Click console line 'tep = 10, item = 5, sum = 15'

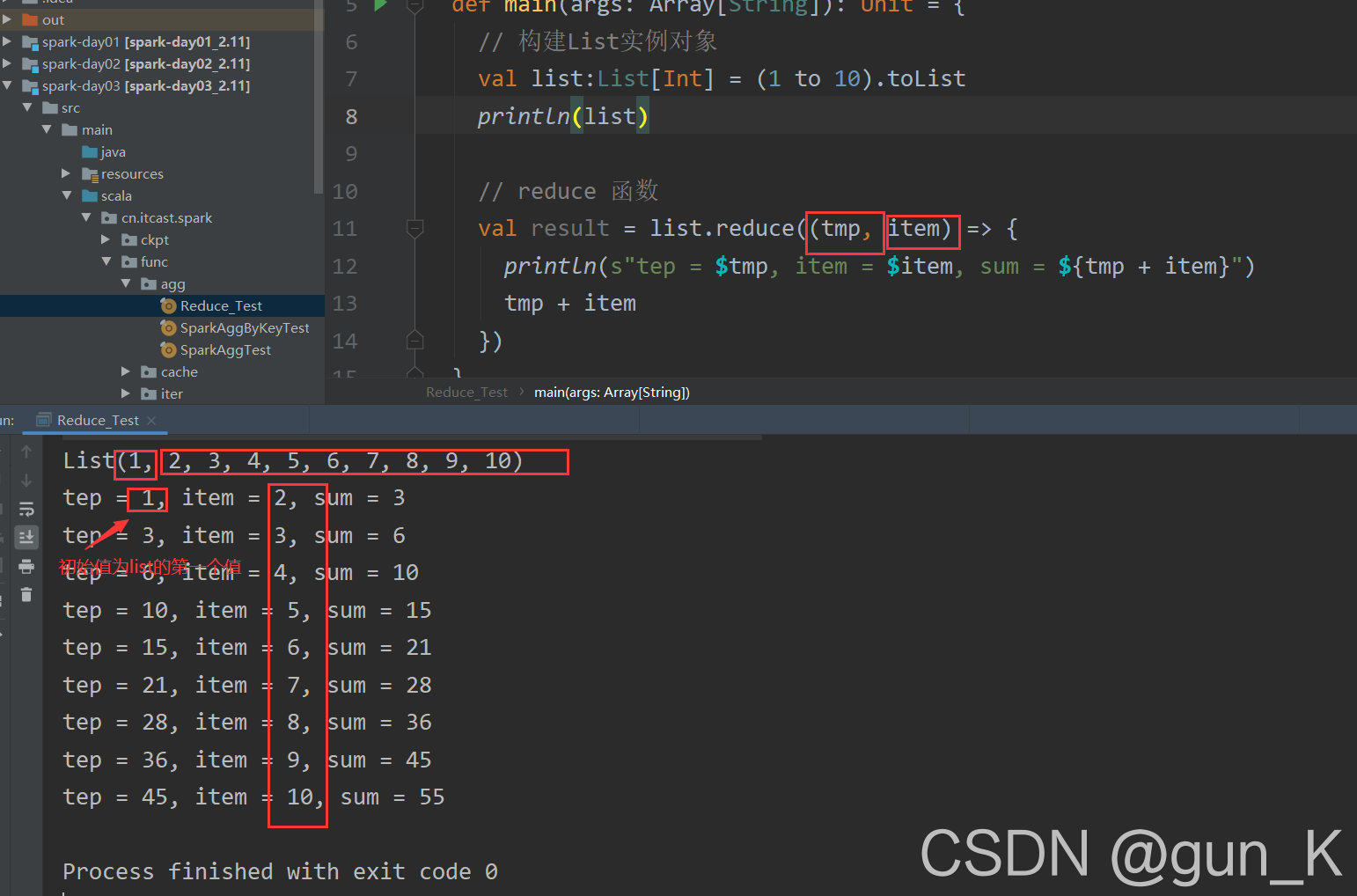[246, 610]
